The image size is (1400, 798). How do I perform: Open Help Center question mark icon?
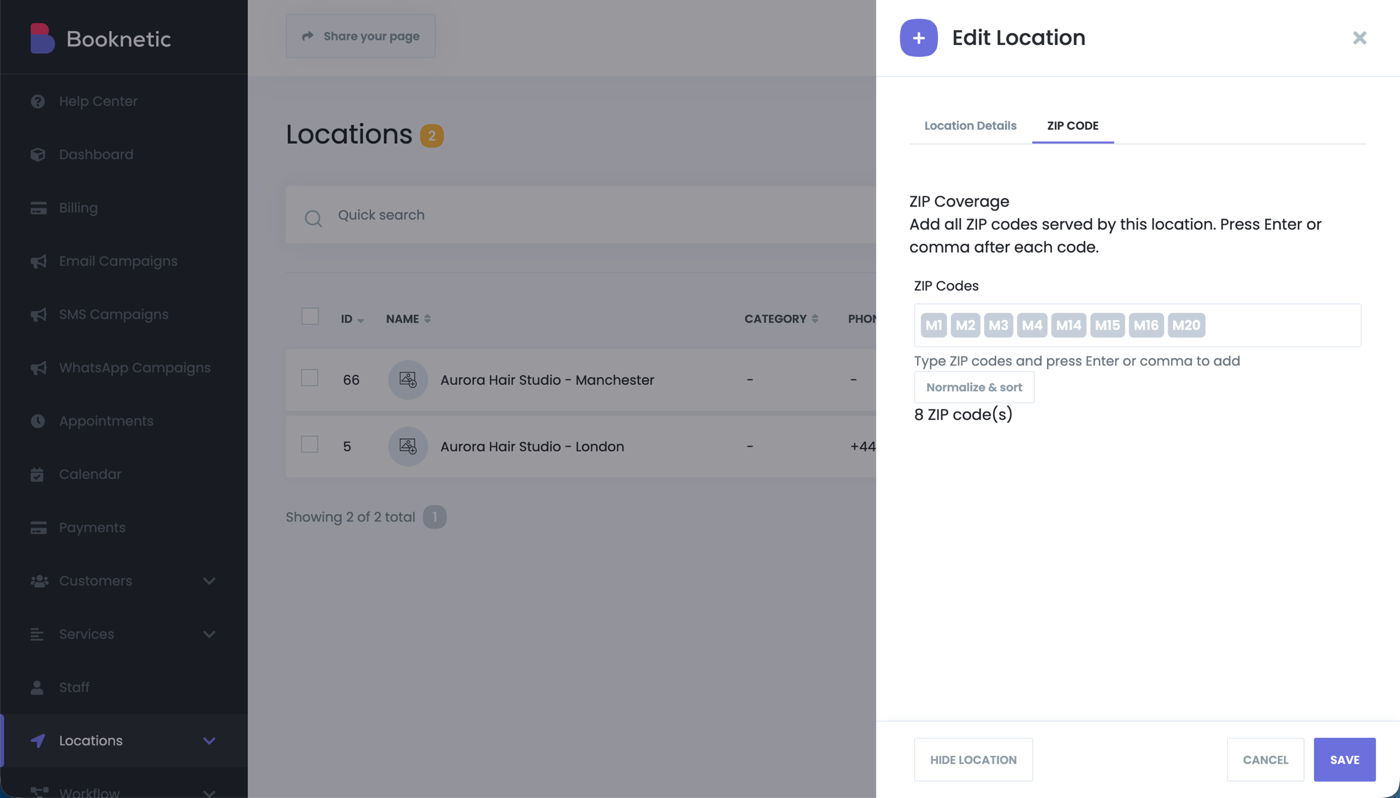click(38, 101)
